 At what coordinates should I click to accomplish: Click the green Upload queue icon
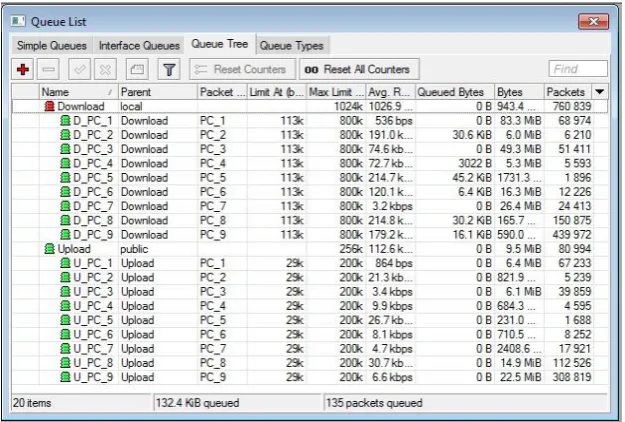[49, 249]
